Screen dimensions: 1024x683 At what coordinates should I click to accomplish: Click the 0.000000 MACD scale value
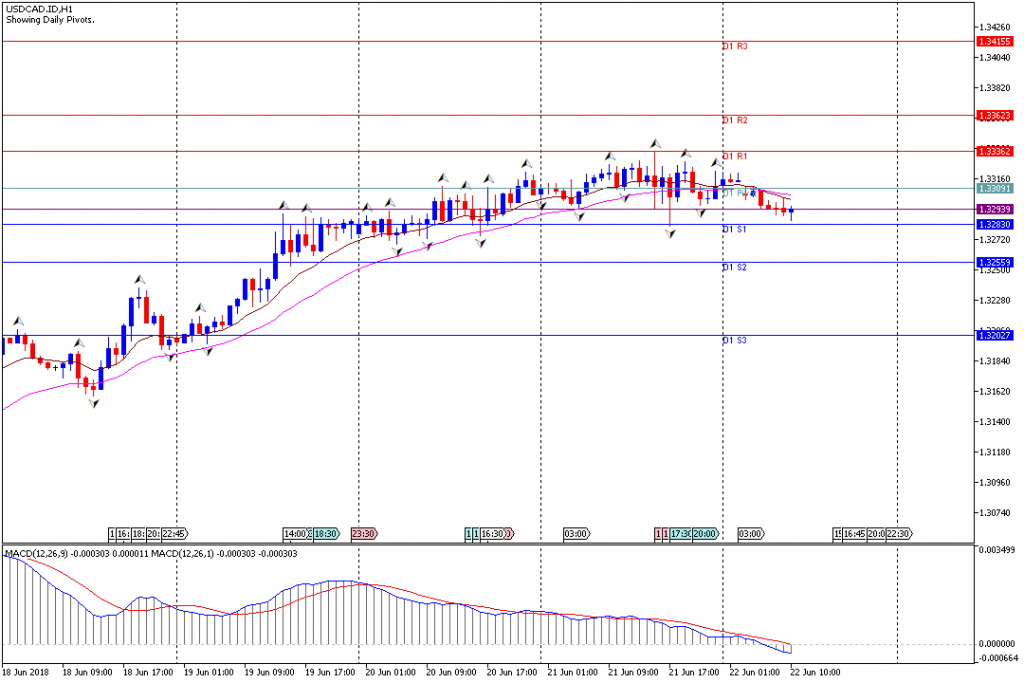click(x=997, y=644)
